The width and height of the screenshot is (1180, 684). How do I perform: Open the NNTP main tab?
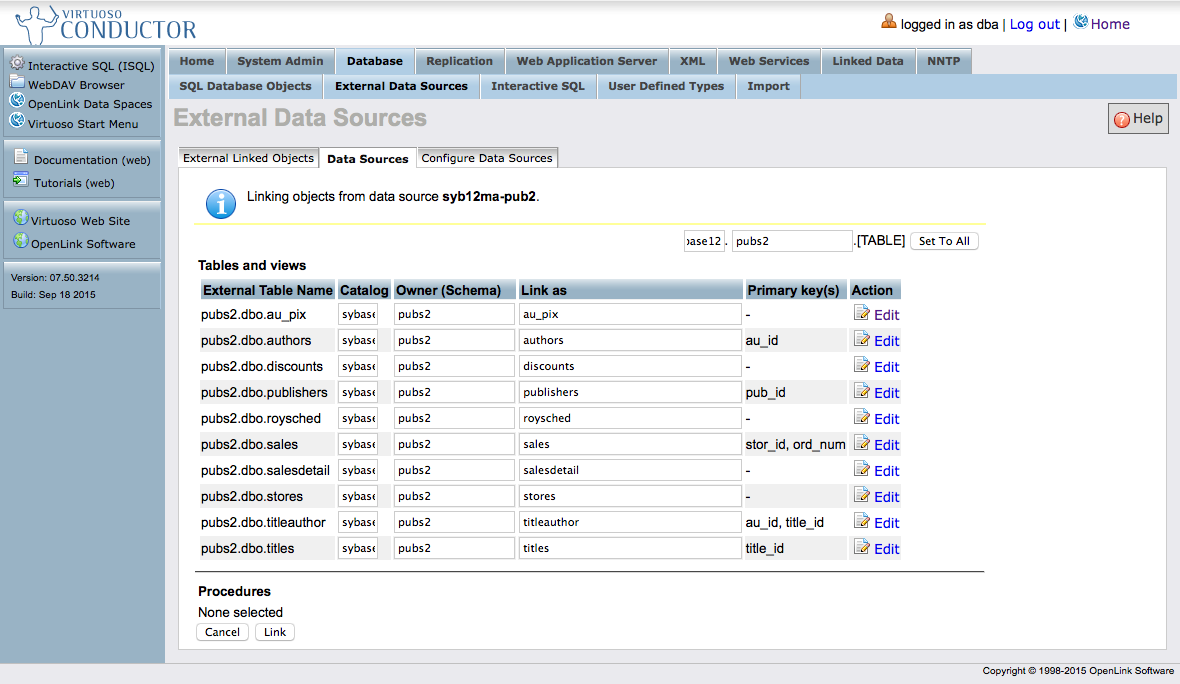tap(944, 61)
